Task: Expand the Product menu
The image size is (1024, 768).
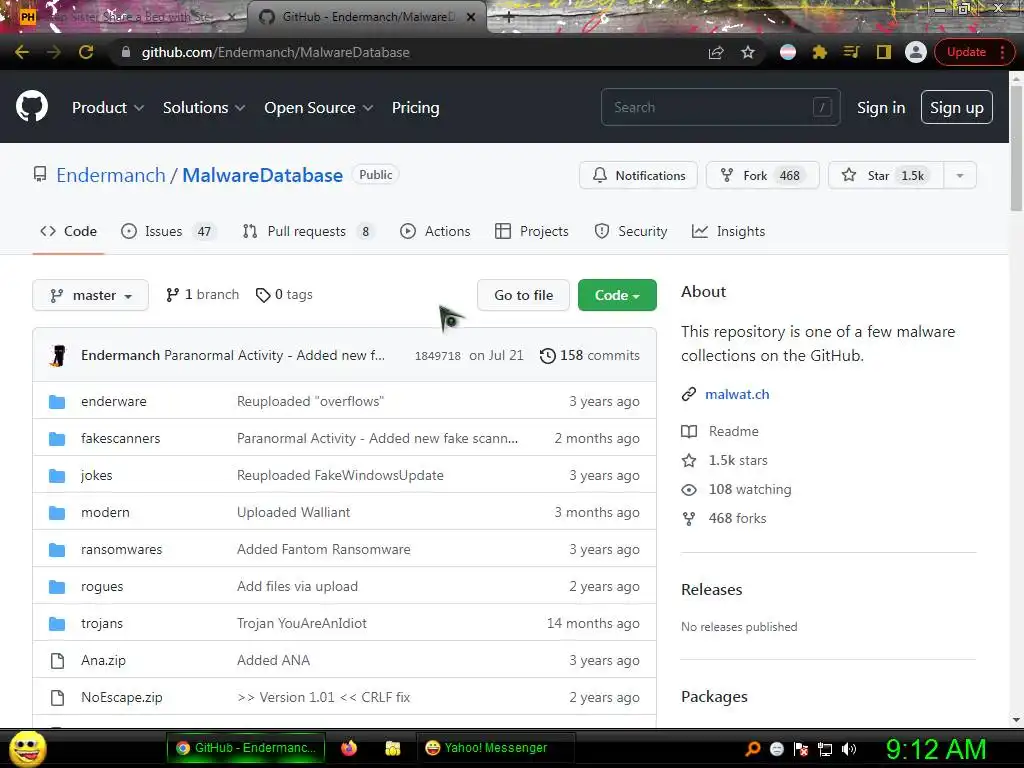Action: click(108, 108)
